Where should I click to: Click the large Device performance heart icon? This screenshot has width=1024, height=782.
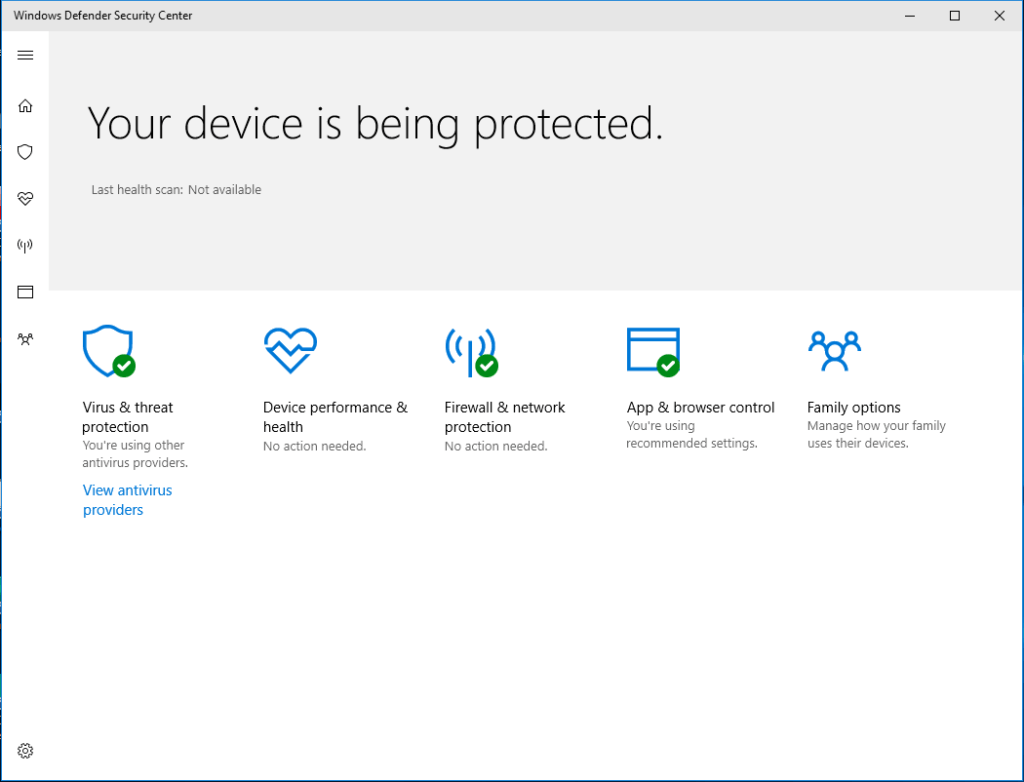tap(291, 350)
